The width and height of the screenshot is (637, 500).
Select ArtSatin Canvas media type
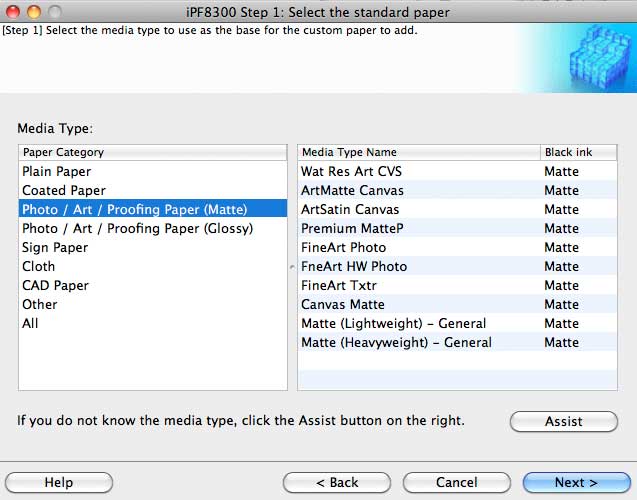457,210
